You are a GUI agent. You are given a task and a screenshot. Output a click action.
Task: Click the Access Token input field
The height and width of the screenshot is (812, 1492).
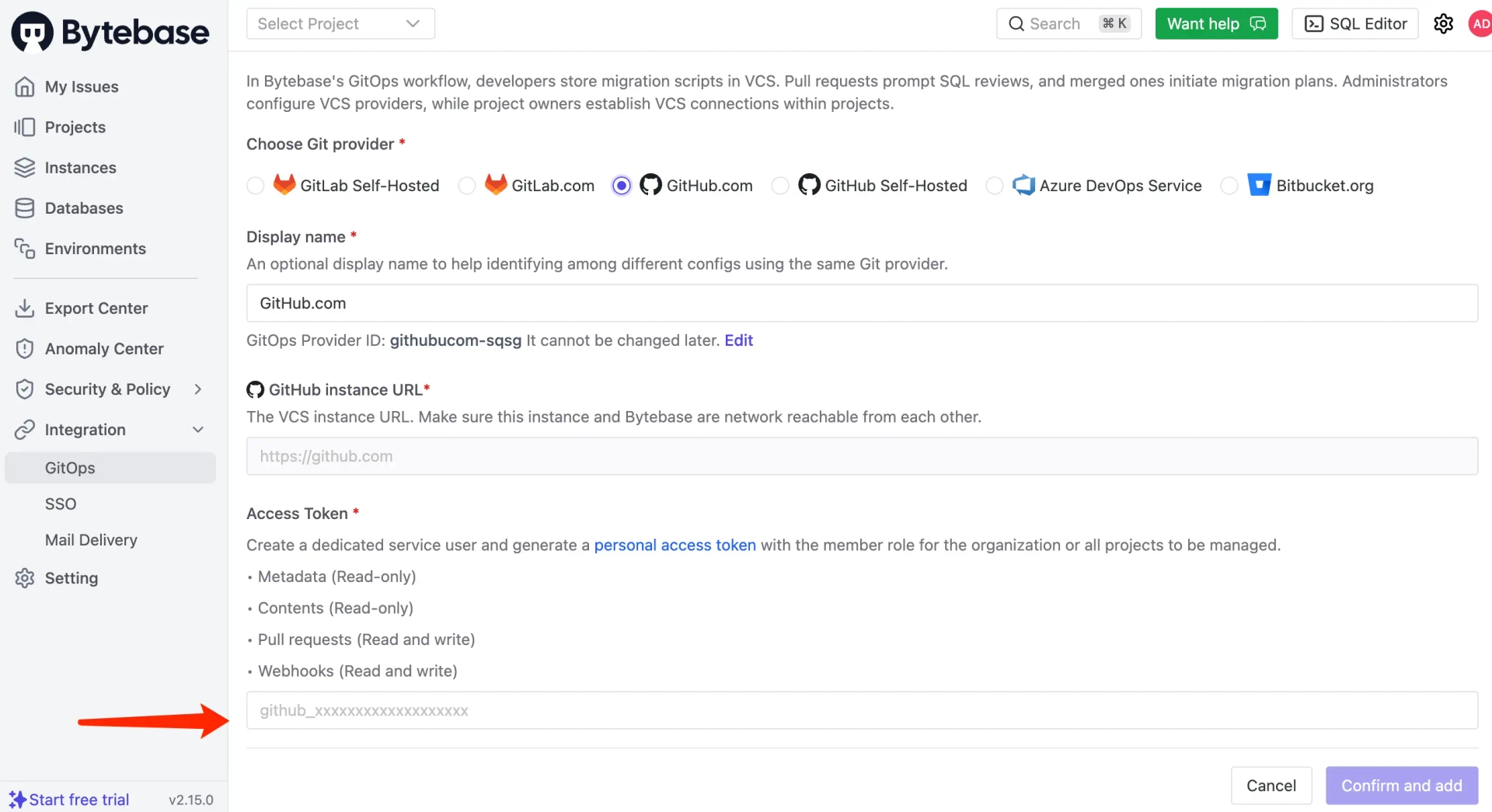(x=862, y=710)
